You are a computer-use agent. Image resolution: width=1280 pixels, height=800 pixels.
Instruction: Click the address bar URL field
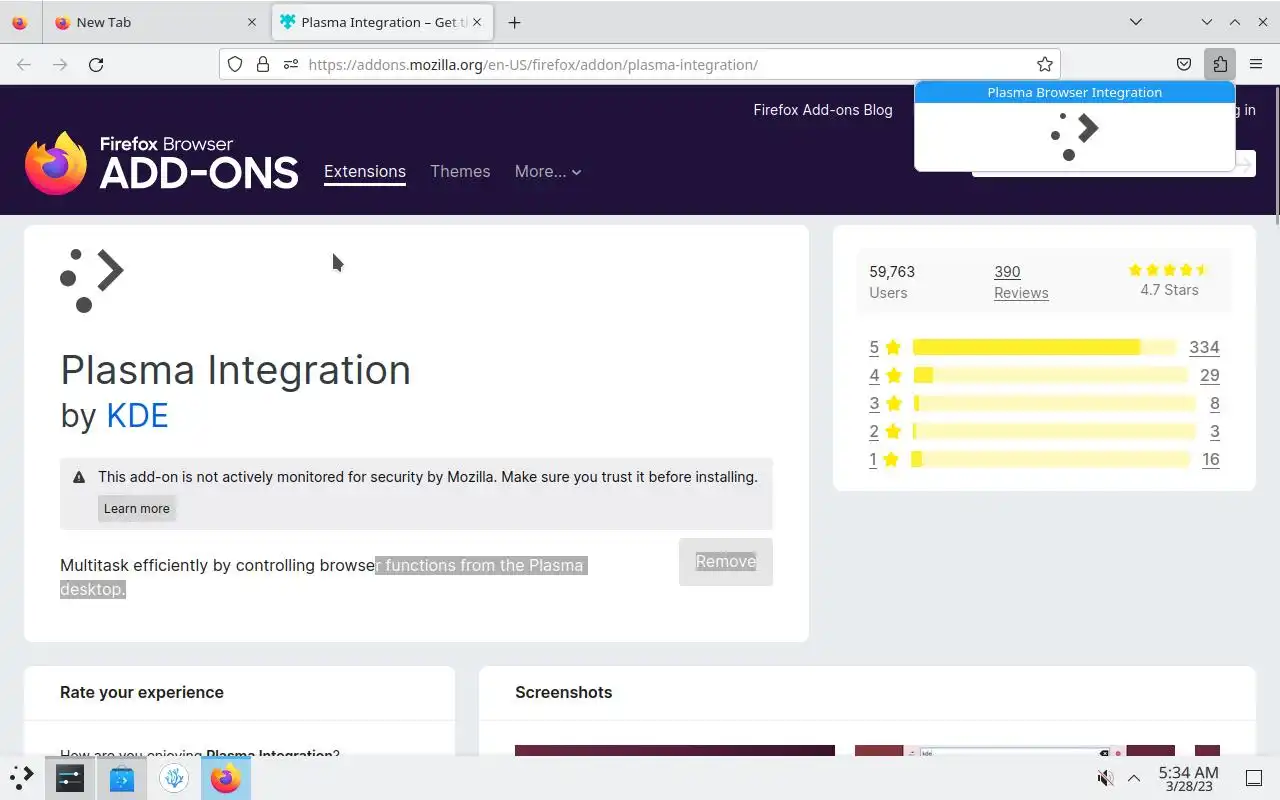click(640, 65)
